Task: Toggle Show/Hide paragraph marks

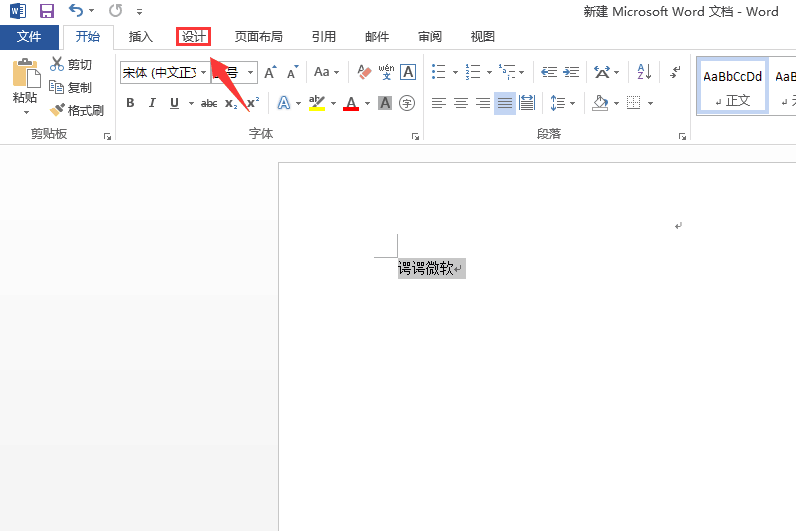Action: click(675, 72)
